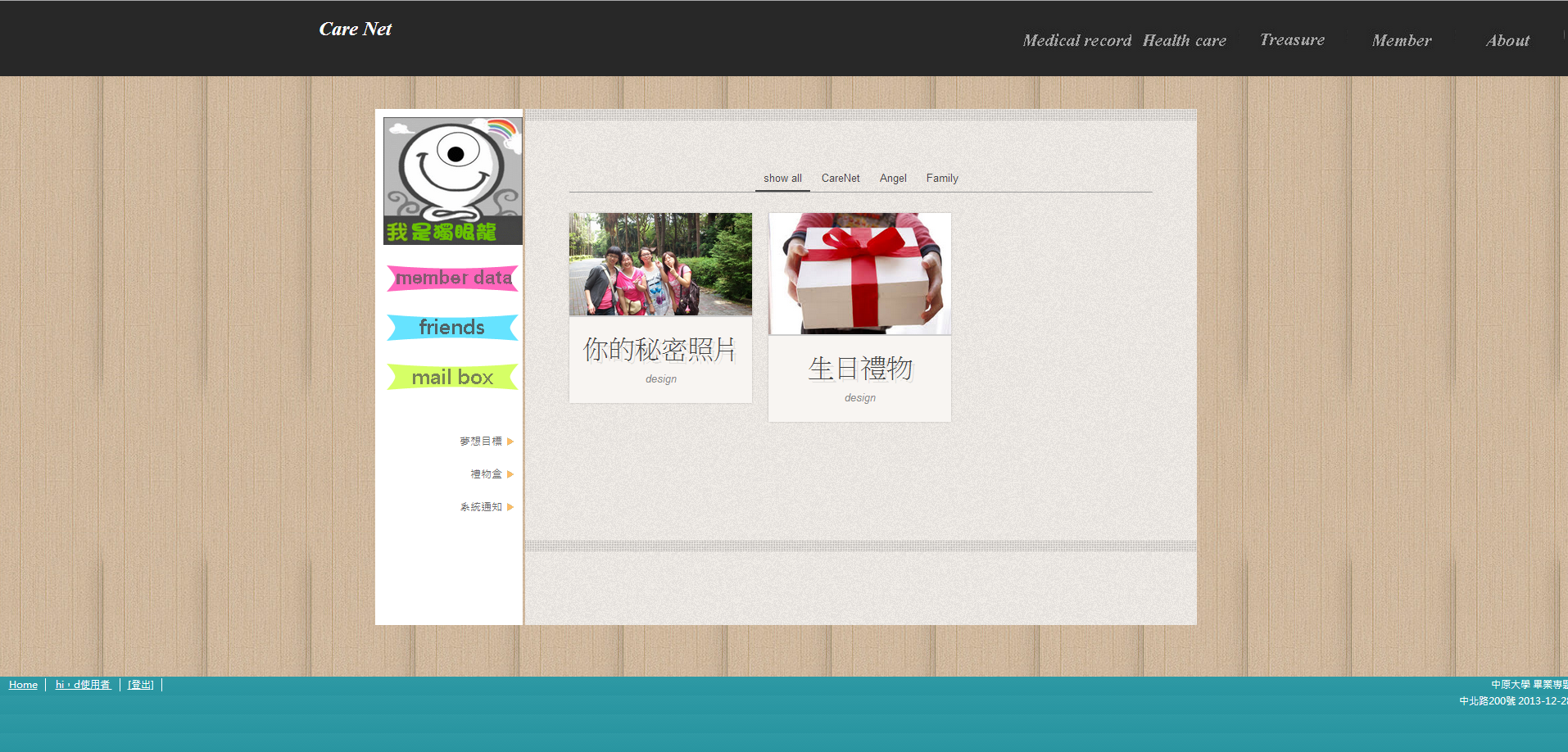Open the Treasure menu item
The width and height of the screenshot is (1568, 752).
[1292, 40]
